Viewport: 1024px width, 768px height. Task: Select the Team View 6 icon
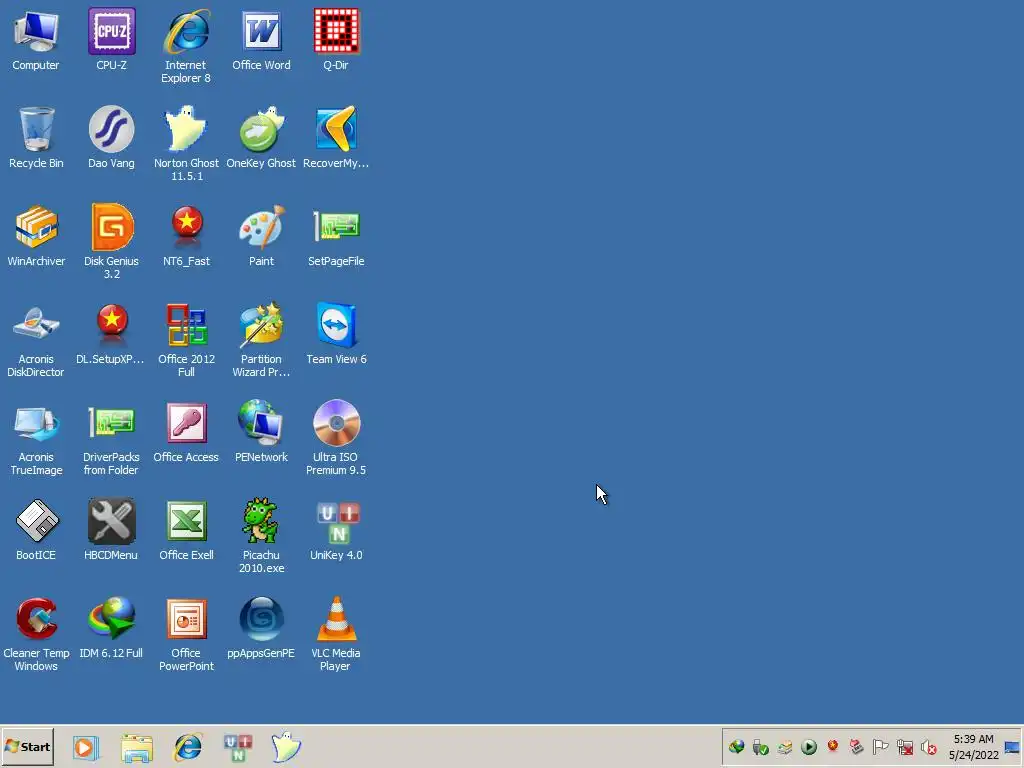click(x=336, y=333)
